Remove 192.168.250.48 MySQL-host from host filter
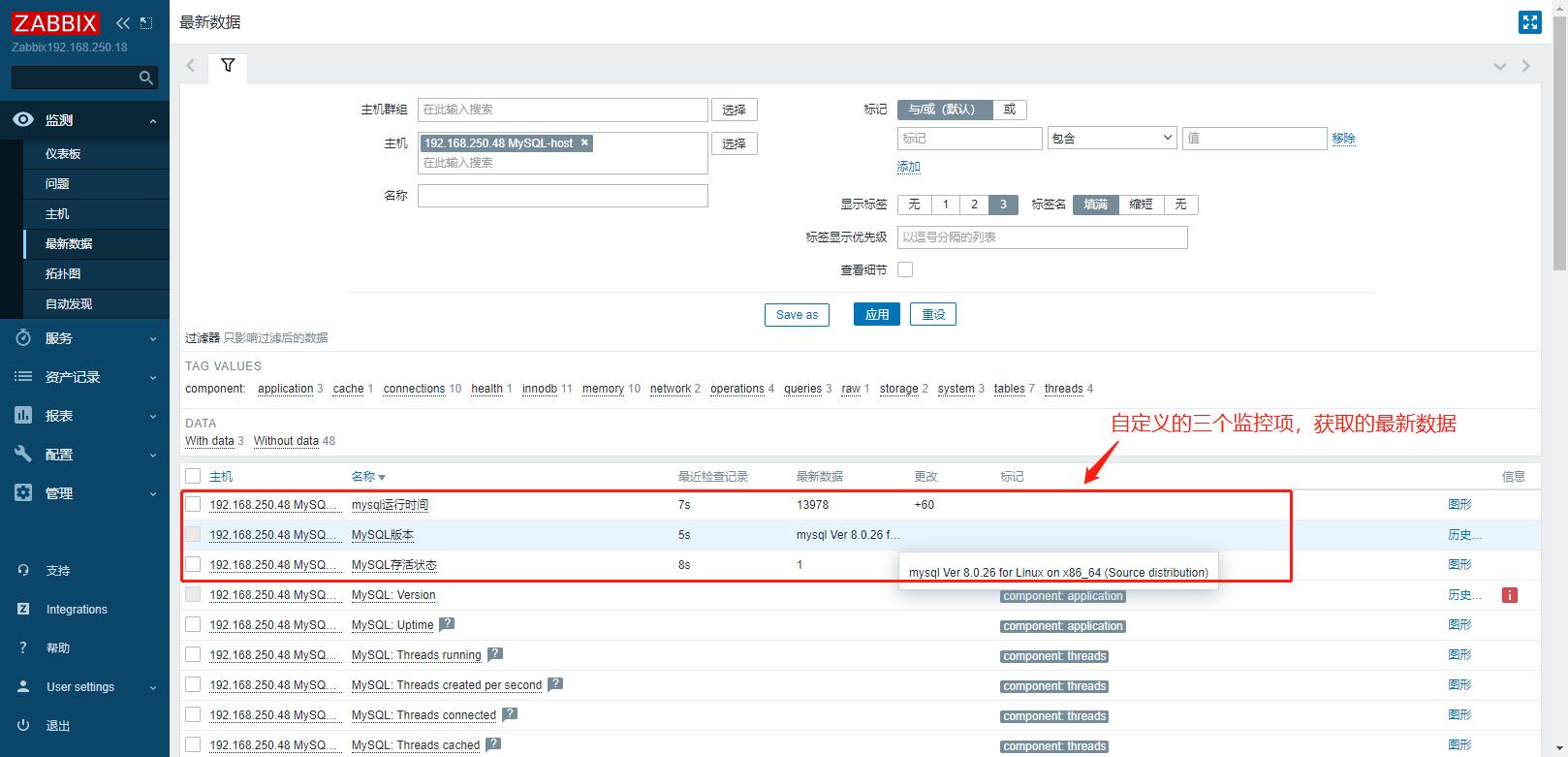The width and height of the screenshot is (1568, 757). (x=584, y=142)
